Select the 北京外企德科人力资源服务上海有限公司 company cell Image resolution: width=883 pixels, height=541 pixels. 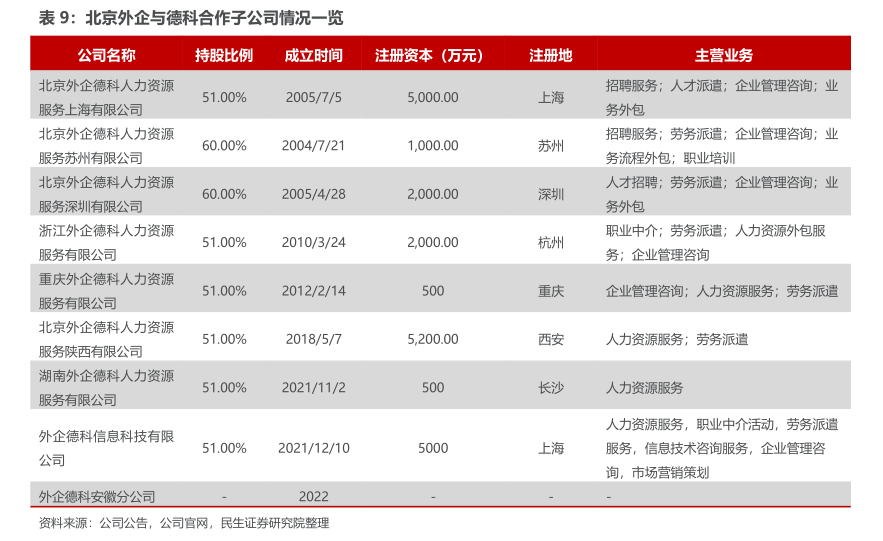pos(106,97)
